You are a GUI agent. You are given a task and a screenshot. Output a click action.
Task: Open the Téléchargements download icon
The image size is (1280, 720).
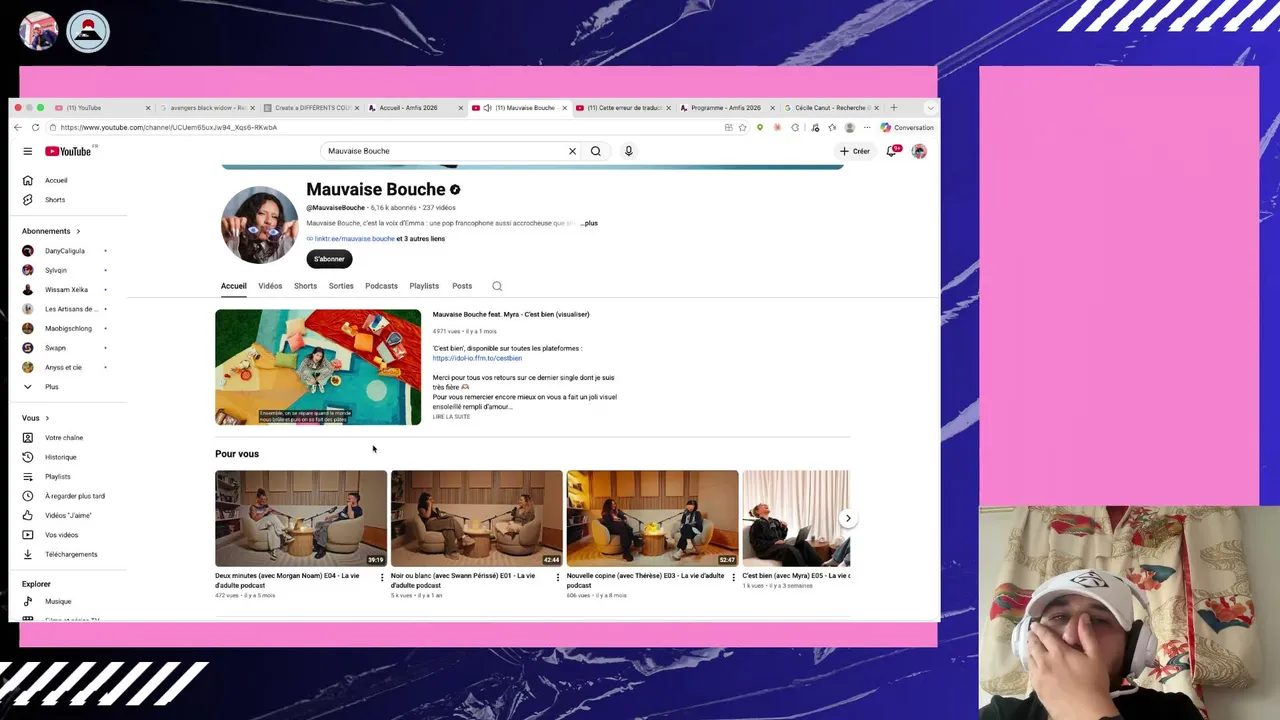(28, 554)
